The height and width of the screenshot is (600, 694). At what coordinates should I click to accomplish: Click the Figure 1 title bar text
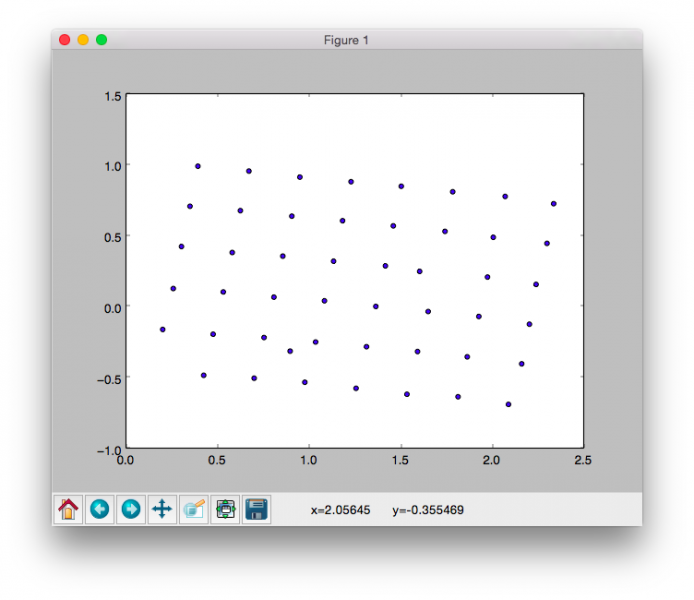346,40
